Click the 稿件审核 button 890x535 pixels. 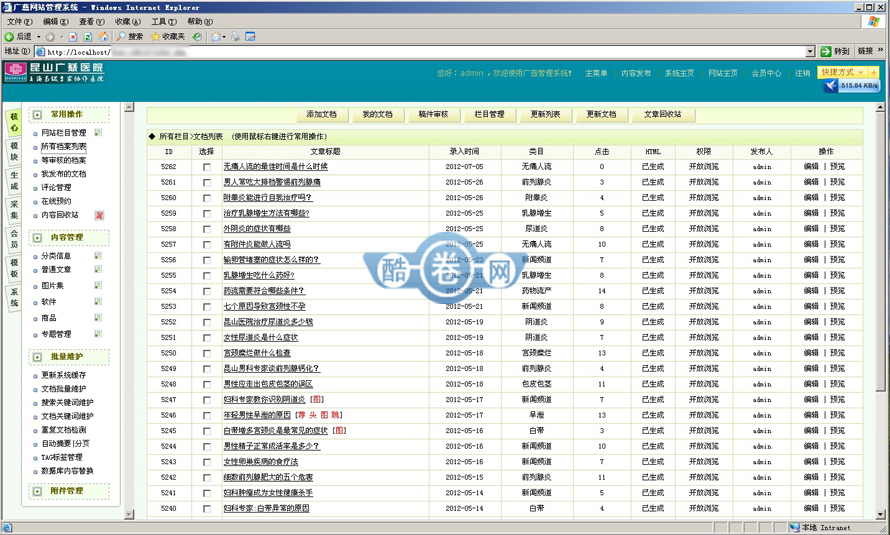[433, 115]
